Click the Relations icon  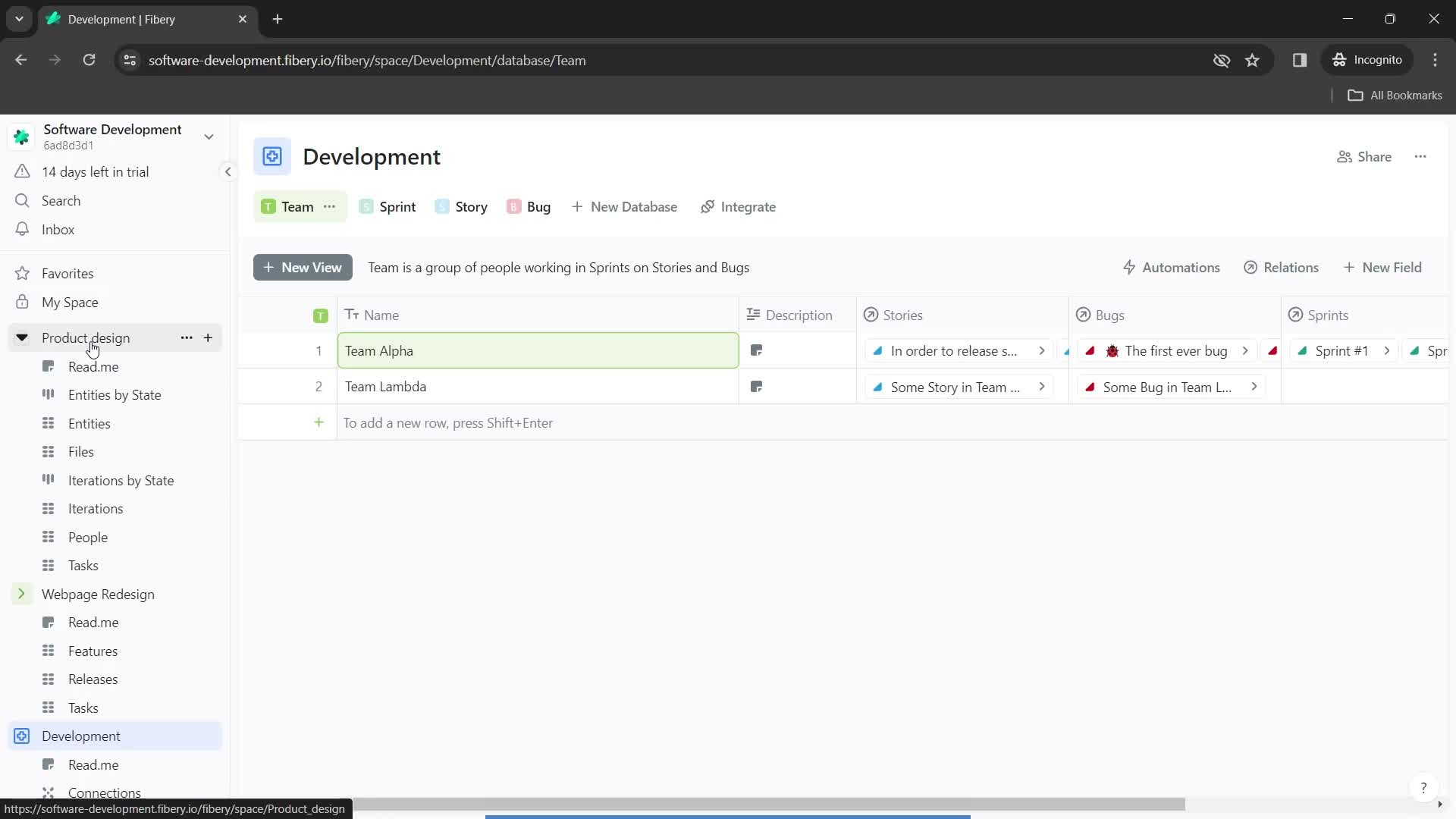click(1252, 267)
